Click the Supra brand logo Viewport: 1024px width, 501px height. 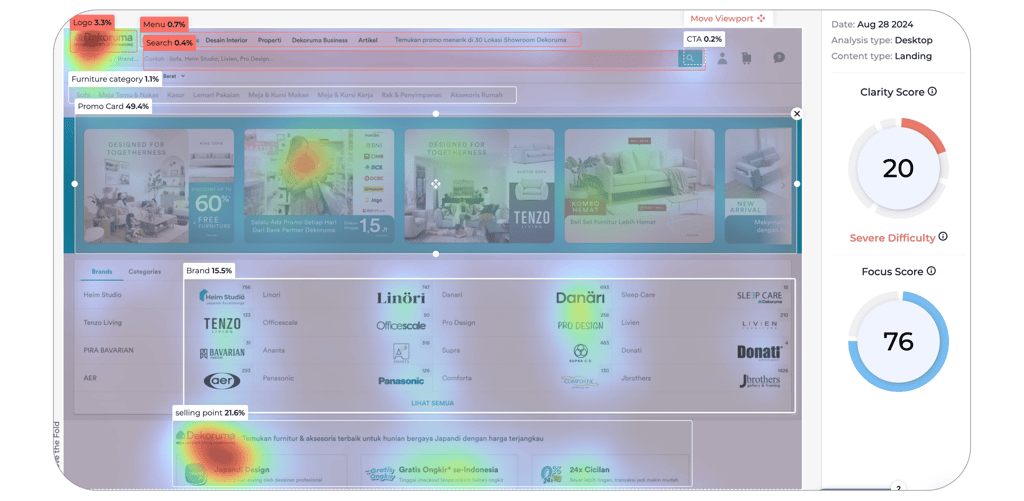(581, 353)
